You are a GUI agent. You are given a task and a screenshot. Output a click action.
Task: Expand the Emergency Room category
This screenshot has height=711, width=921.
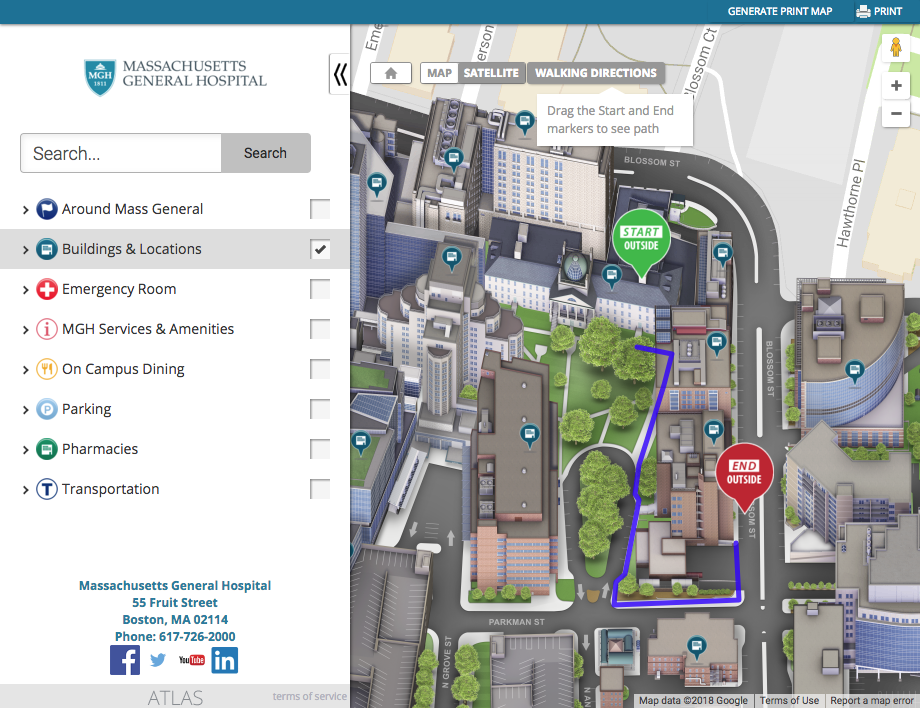pyautogui.click(x=25, y=290)
